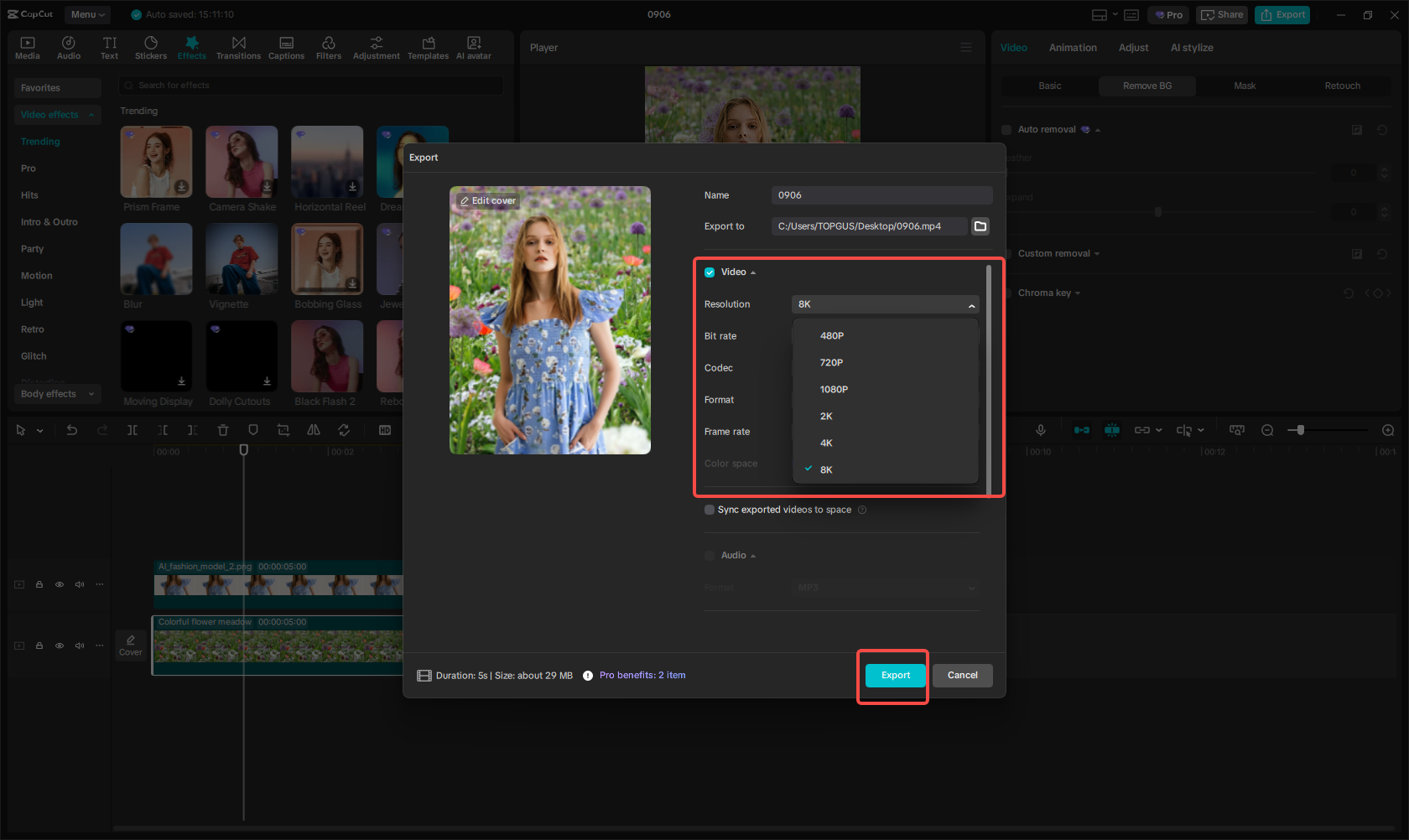The image size is (1409, 840).
Task: Open the Animation tab in the right panel
Action: click(1073, 48)
